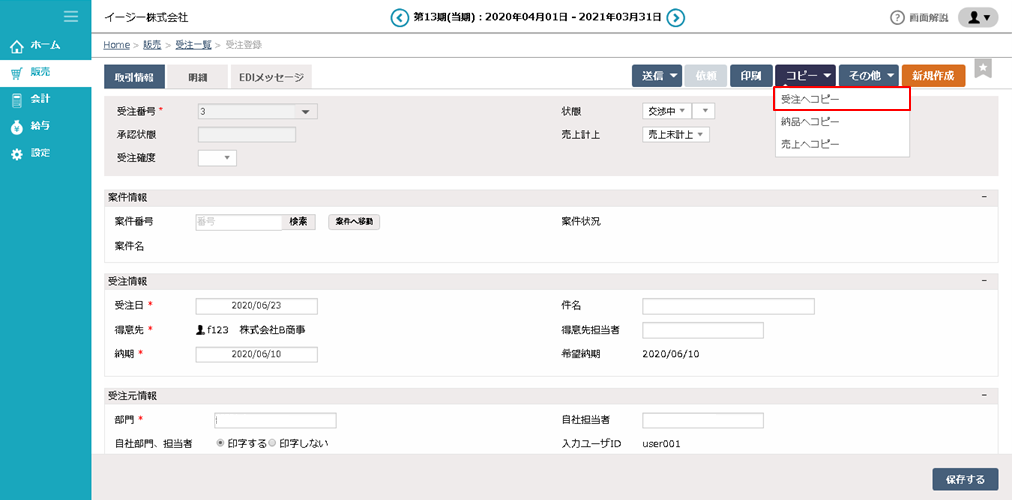Screen dimensions: 1012x500
Task: Click the 保存する button
Action: coord(965,479)
